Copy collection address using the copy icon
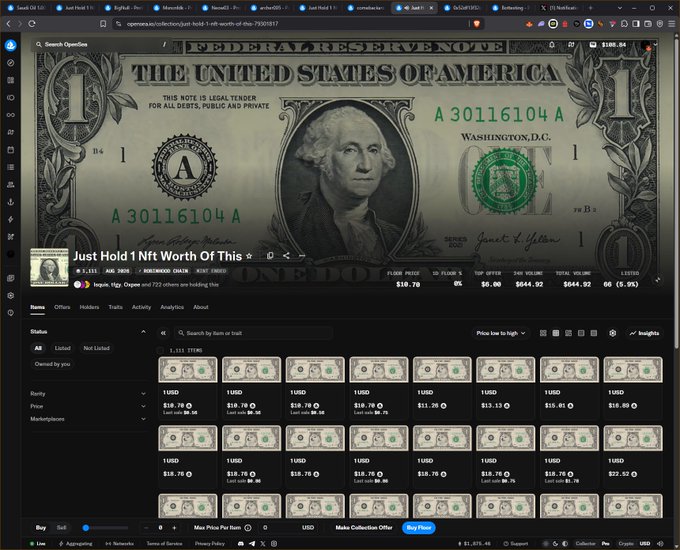This screenshot has height=550, width=680. [x=270, y=256]
